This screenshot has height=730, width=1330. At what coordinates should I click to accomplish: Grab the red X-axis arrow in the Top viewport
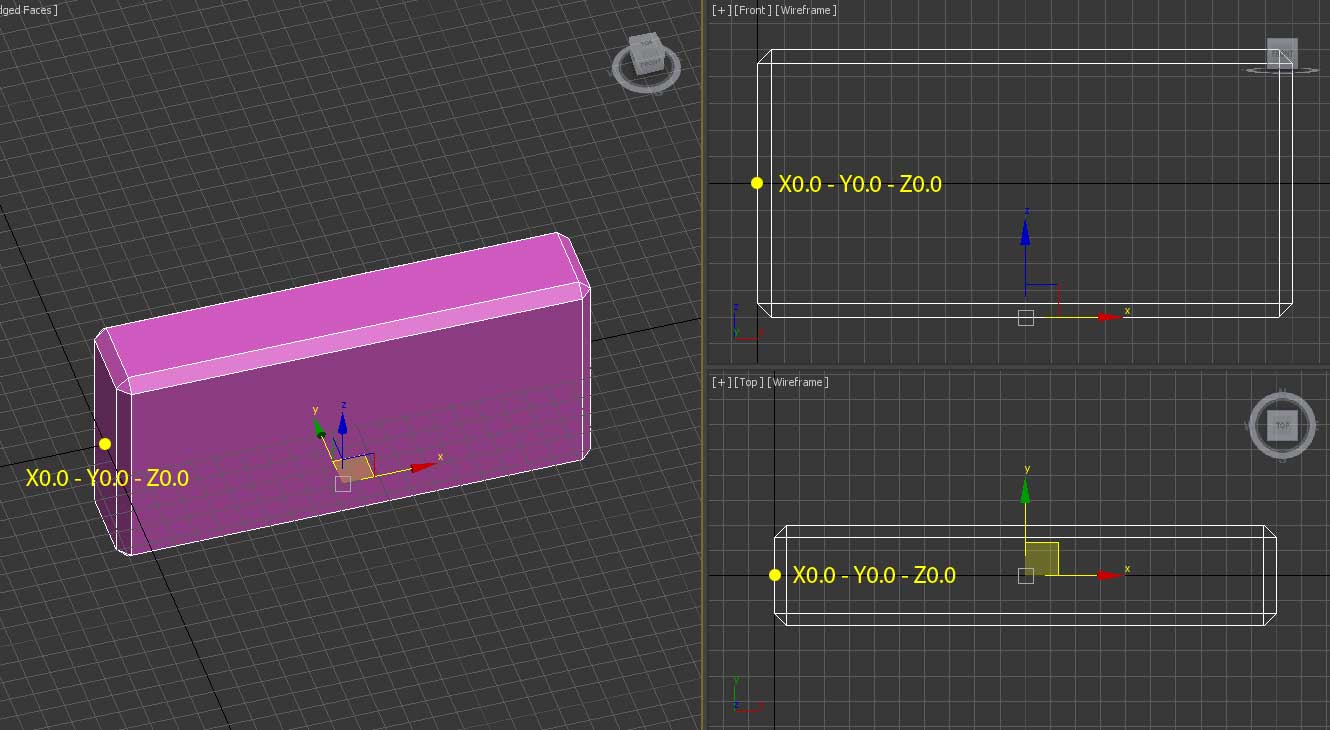[x=1110, y=575]
